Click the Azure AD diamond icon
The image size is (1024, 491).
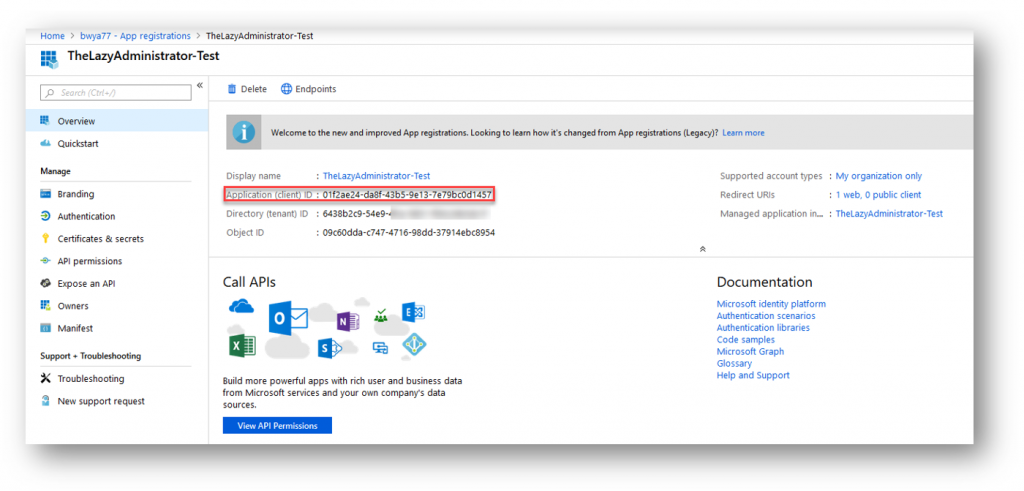click(414, 345)
